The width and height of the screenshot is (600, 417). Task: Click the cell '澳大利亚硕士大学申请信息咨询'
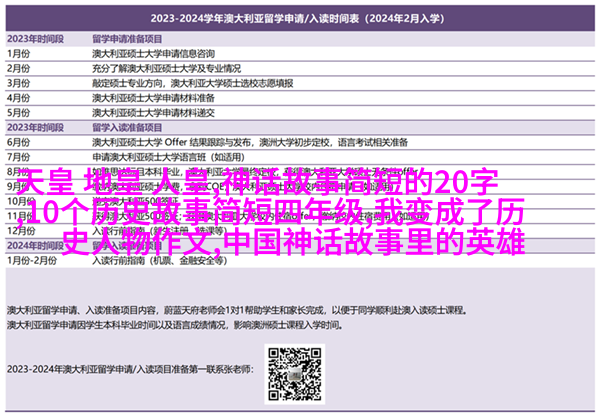[x=153, y=54]
